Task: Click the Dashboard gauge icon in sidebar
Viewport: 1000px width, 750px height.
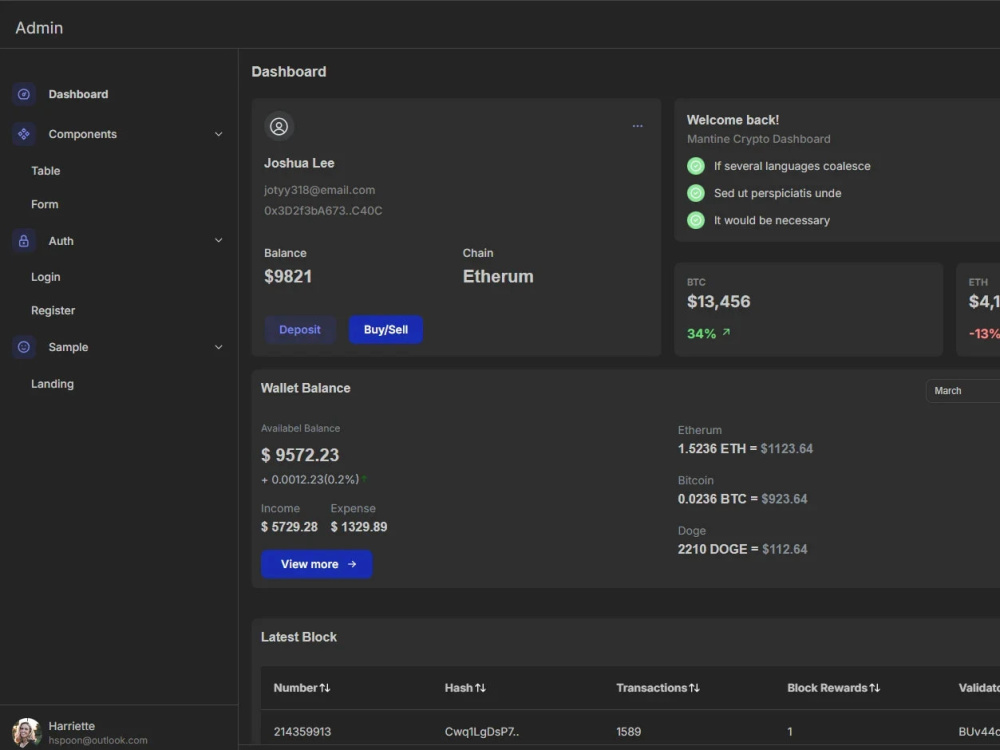Action: click(24, 94)
